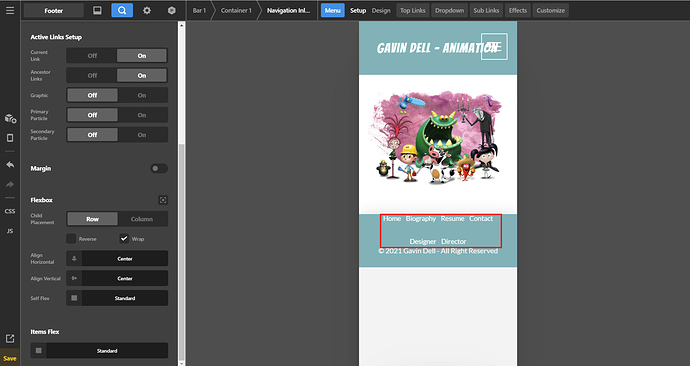
Task: Click Home link in footer preview
Action: coord(392,219)
